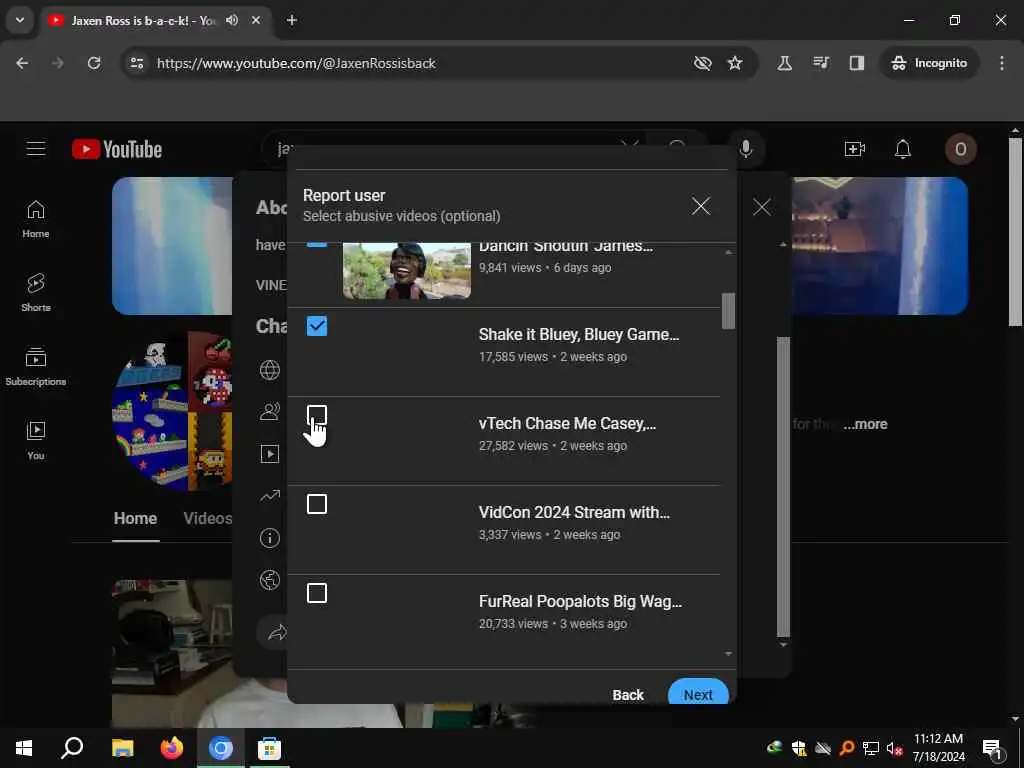This screenshot has width=1024, height=768.
Task: Start voice search with microphone icon
Action: 746,150
